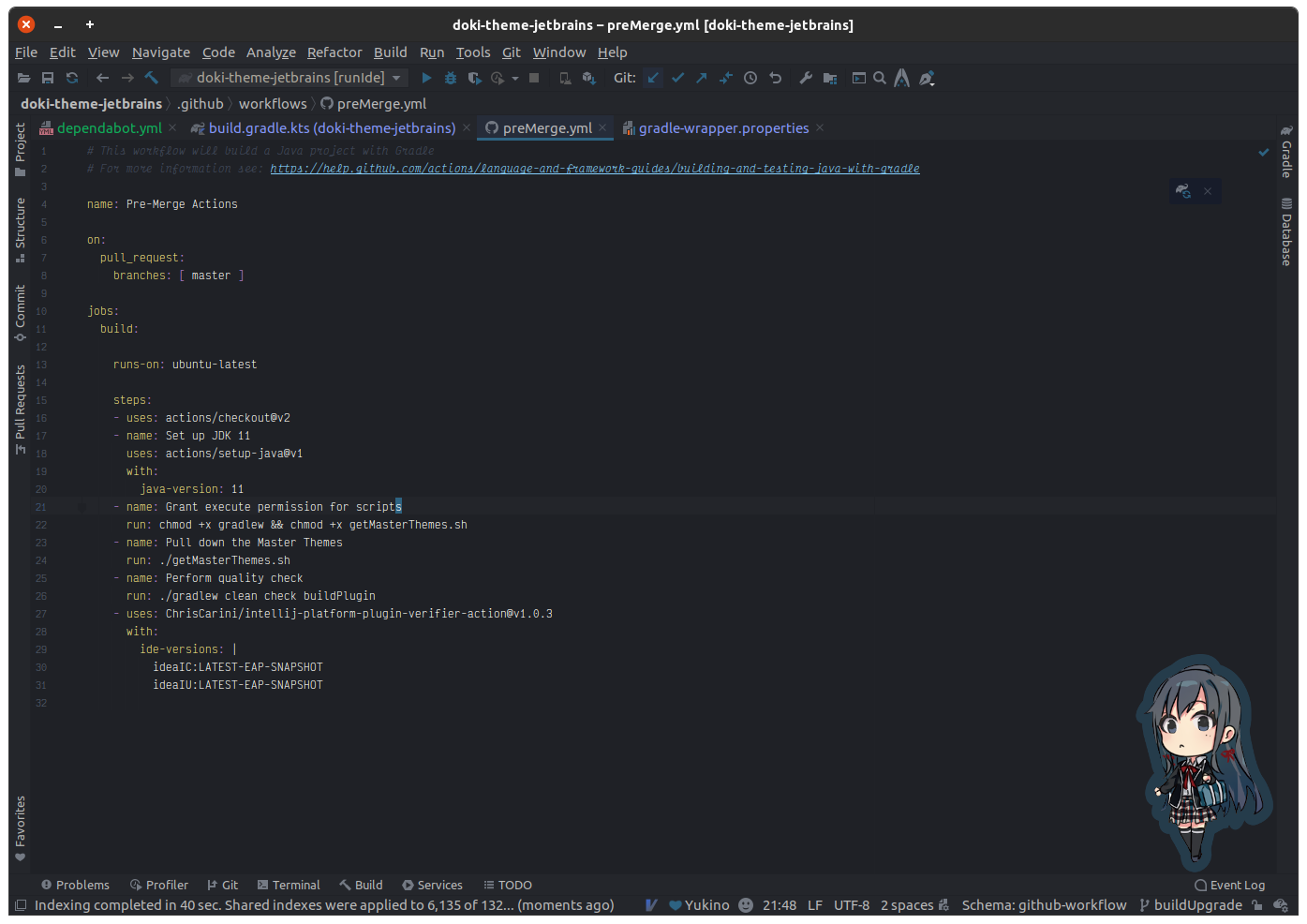Open the Pull Requests side tool window
This screenshot has width=1307, height=924.
pos(21,410)
